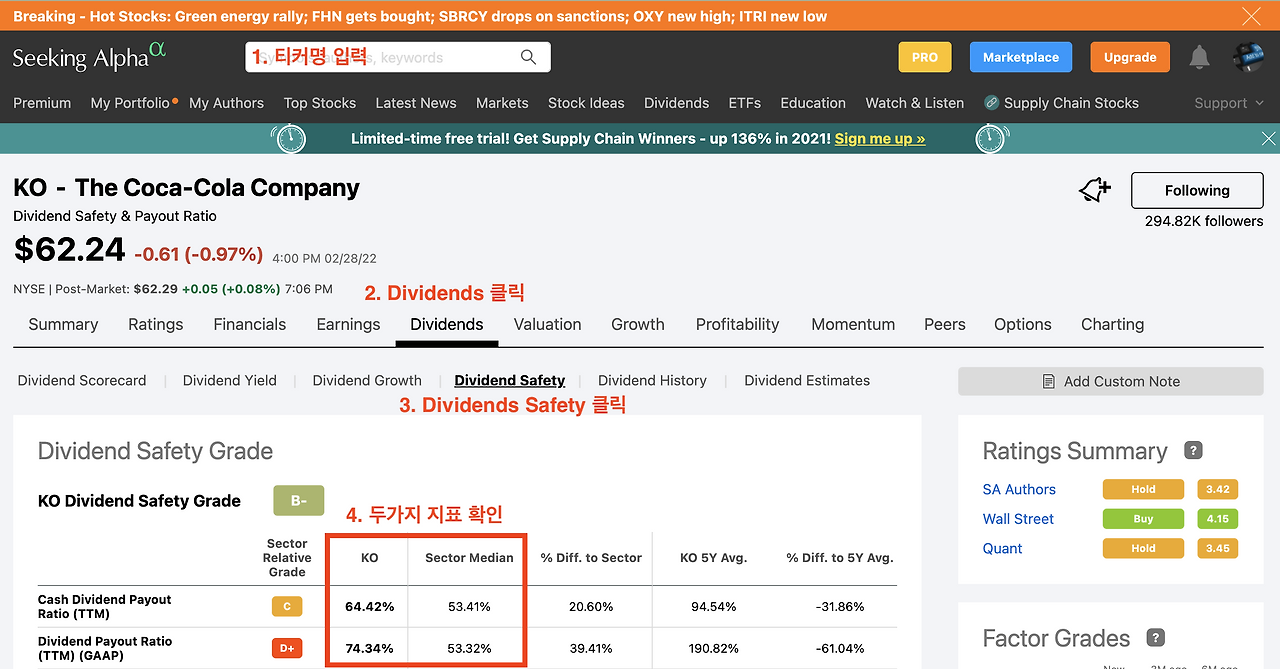Click the add alert bell icon
The height and width of the screenshot is (669, 1280).
point(1095,190)
